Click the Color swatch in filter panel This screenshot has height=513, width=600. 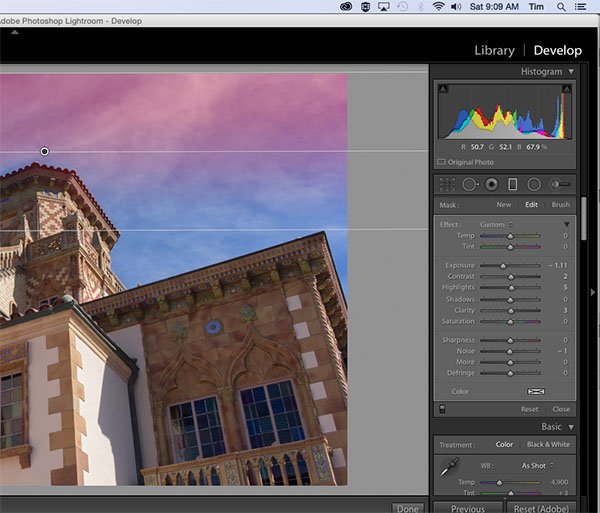pos(536,391)
